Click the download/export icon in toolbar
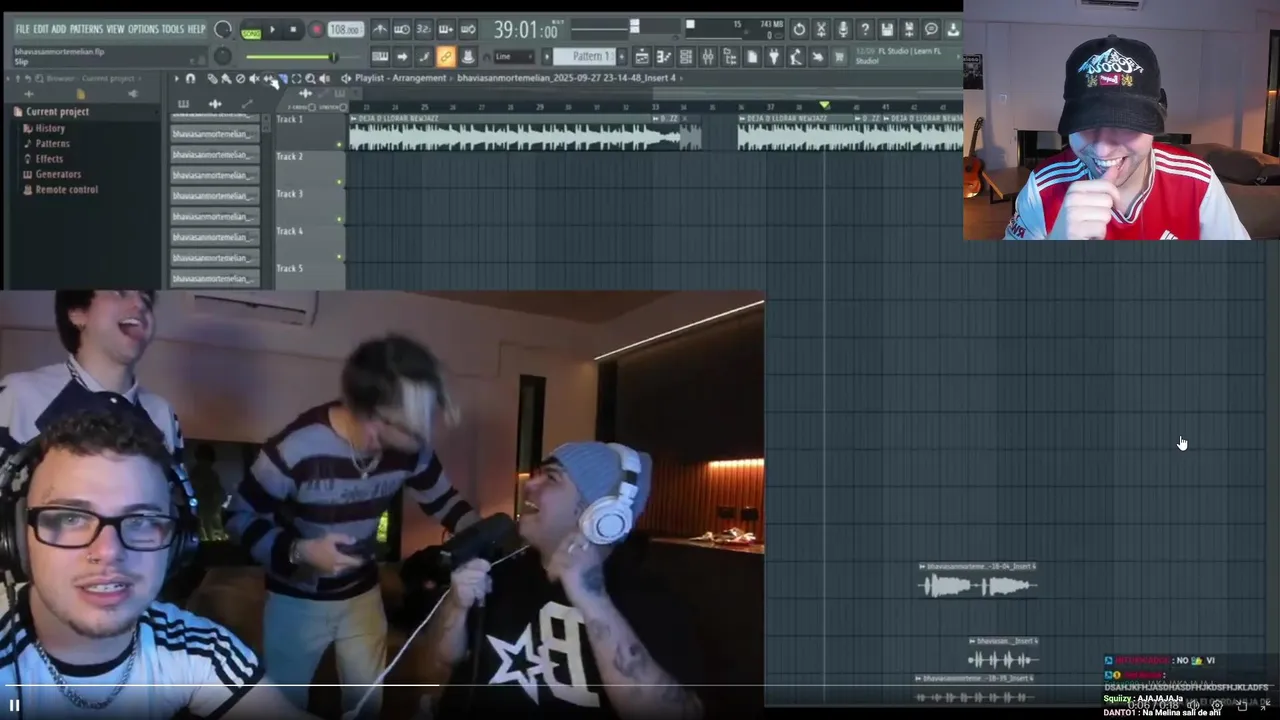1280x720 pixels. click(952, 29)
